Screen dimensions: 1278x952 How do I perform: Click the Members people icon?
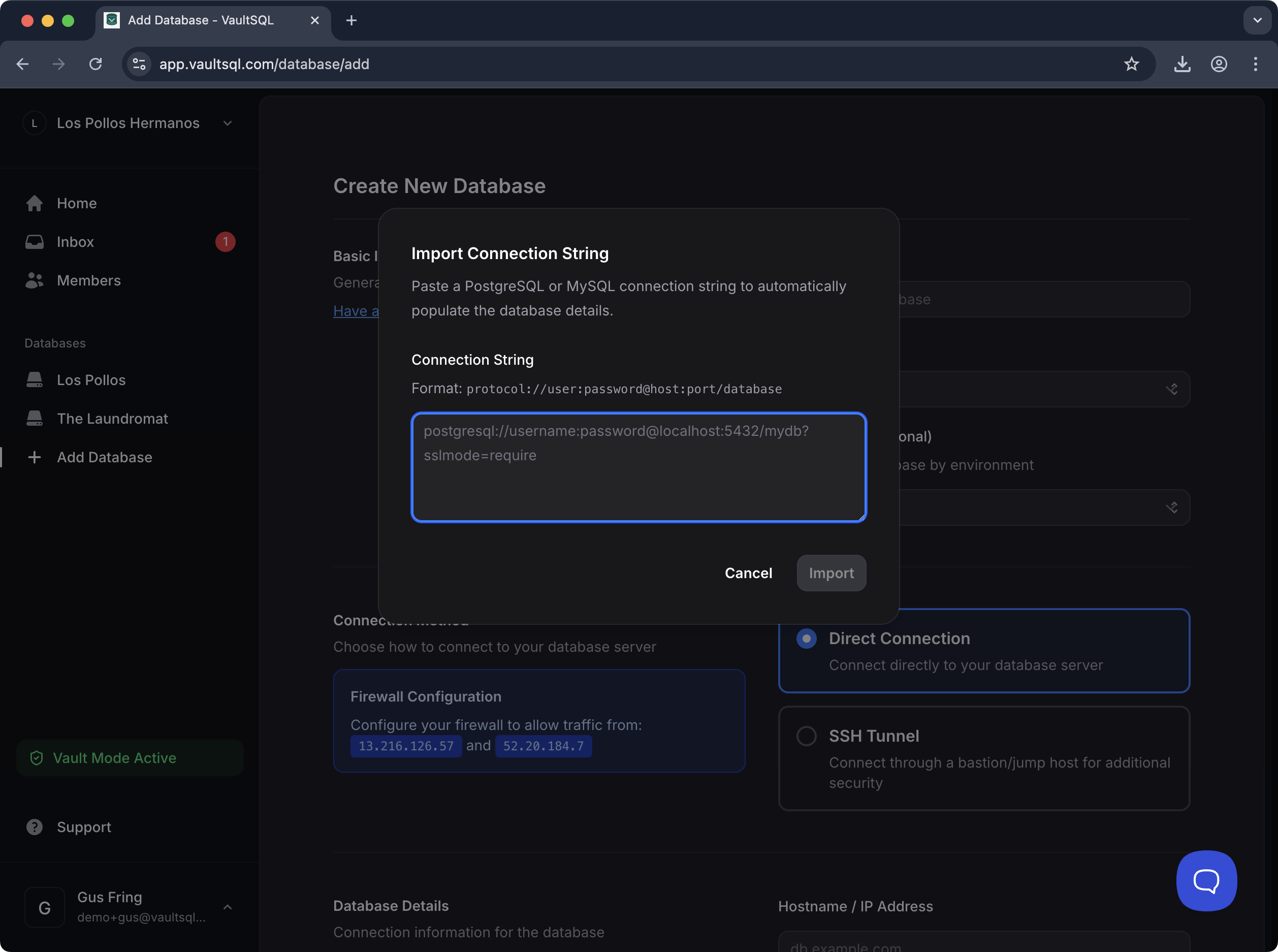point(35,280)
